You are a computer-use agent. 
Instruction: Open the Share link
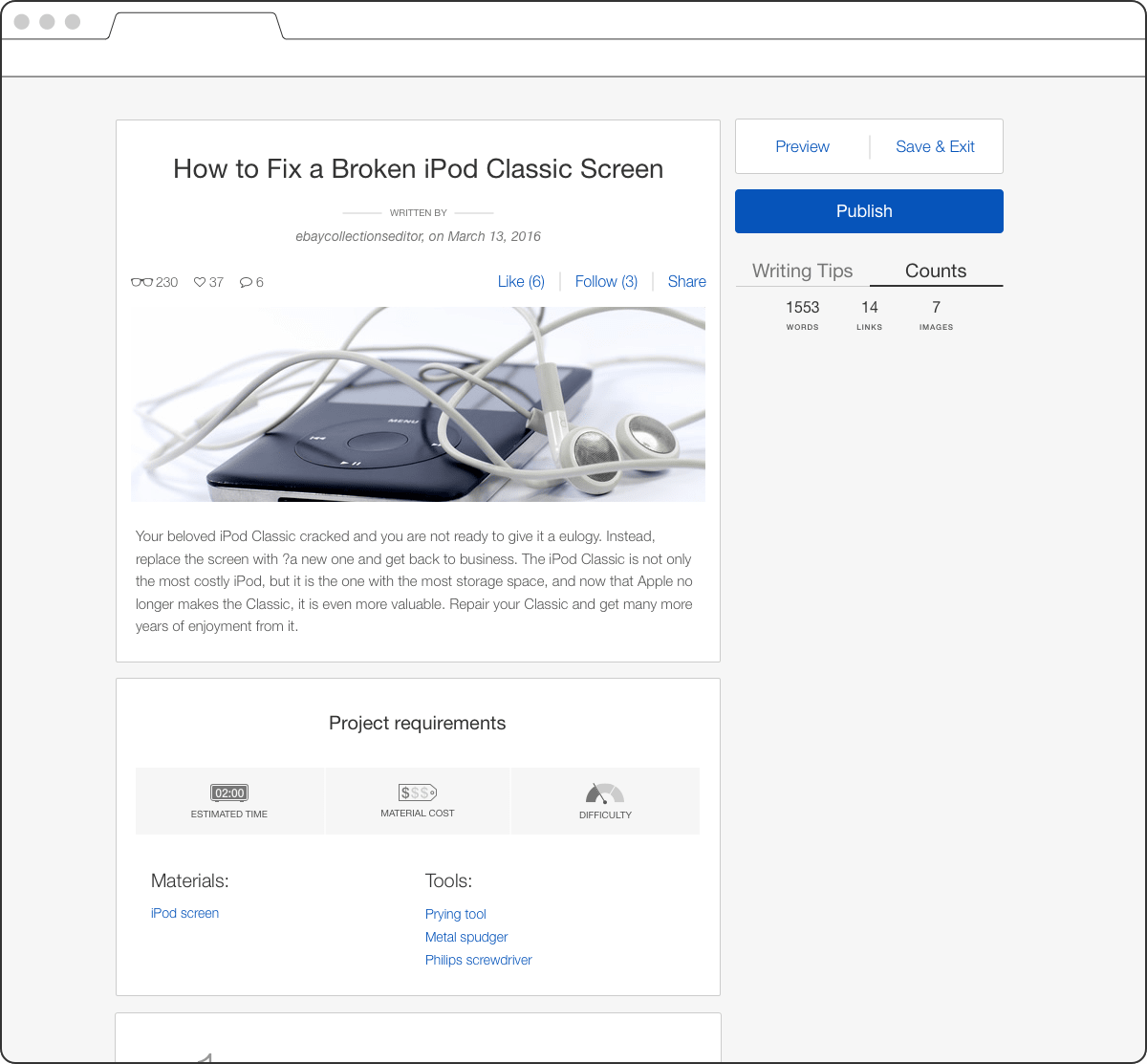click(x=687, y=281)
